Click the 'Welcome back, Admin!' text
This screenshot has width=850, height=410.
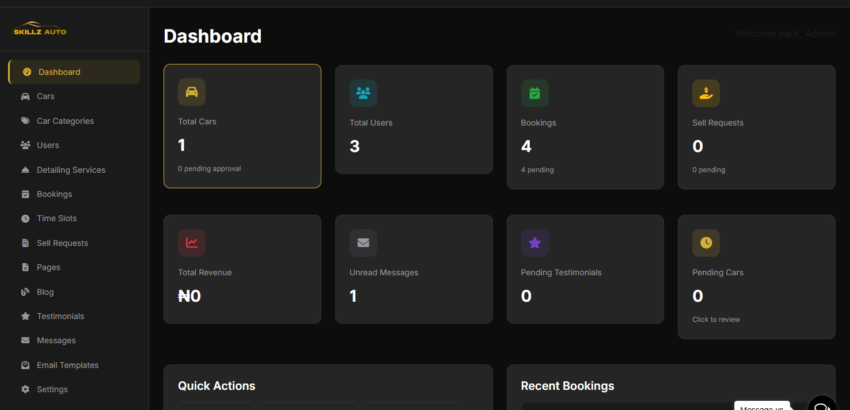tap(785, 34)
